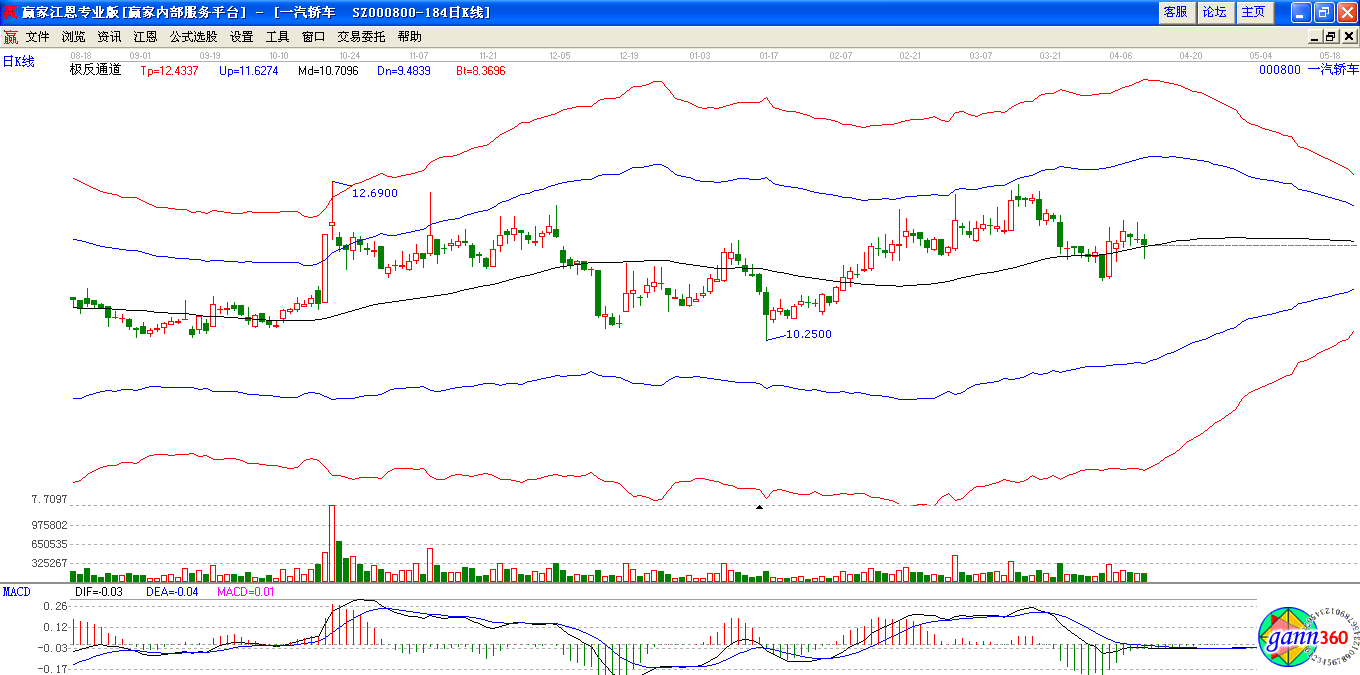Click the Bt=8.3696 value
Image resolution: width=1360 pixels, height=675 pixels.
click(481, 71)
